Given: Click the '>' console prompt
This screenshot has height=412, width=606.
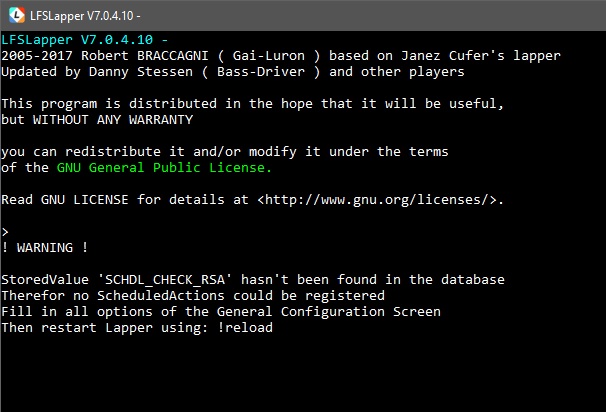Looking at the screenshot, I should pos(6,231).
